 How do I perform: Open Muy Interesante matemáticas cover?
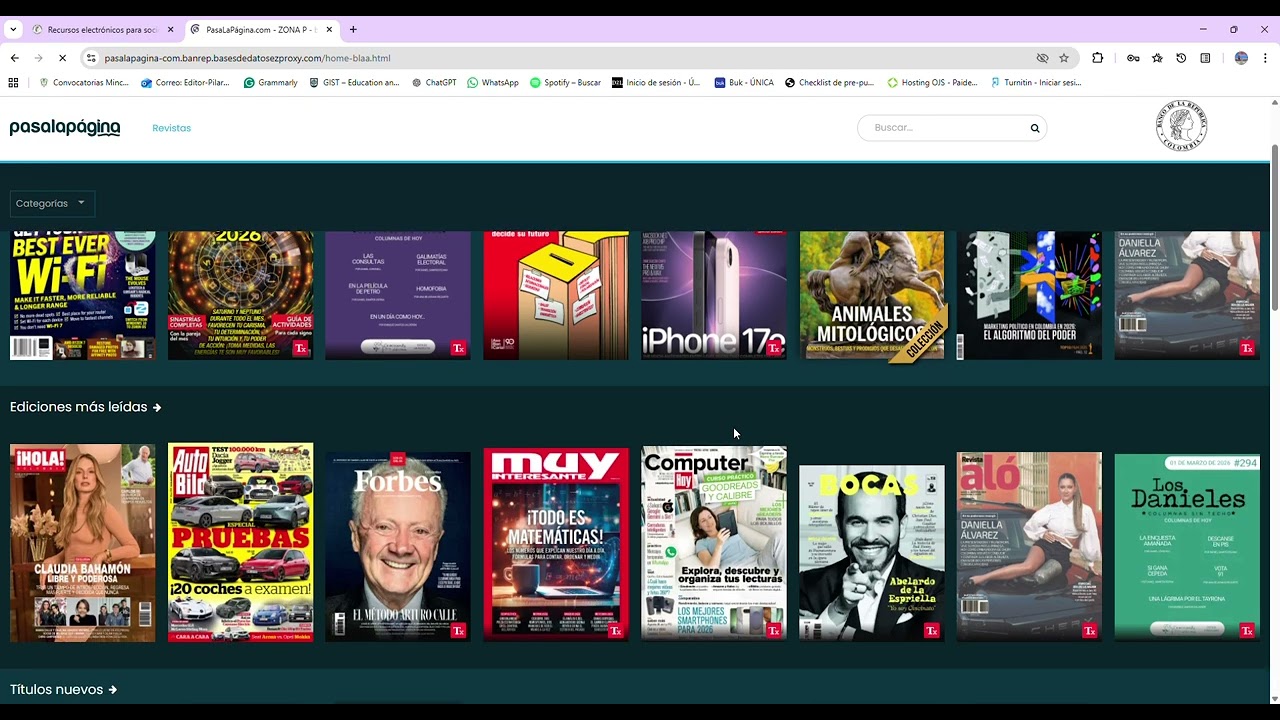[x=556, y=545]
